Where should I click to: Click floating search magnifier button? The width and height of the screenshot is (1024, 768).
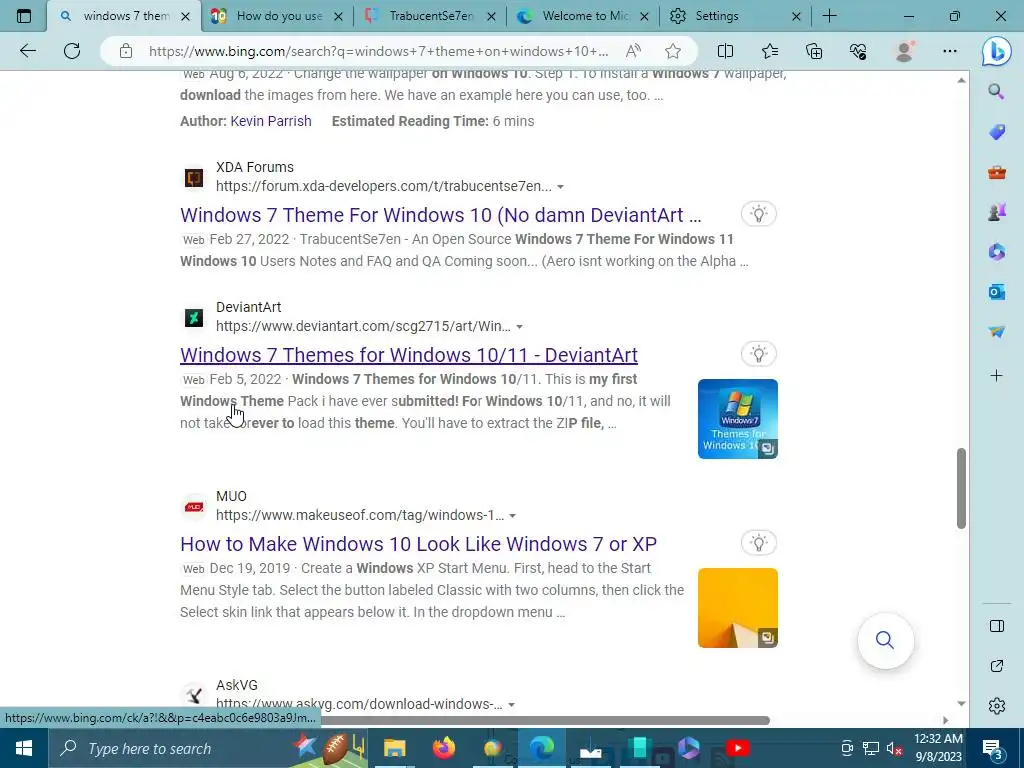(885, 640)
